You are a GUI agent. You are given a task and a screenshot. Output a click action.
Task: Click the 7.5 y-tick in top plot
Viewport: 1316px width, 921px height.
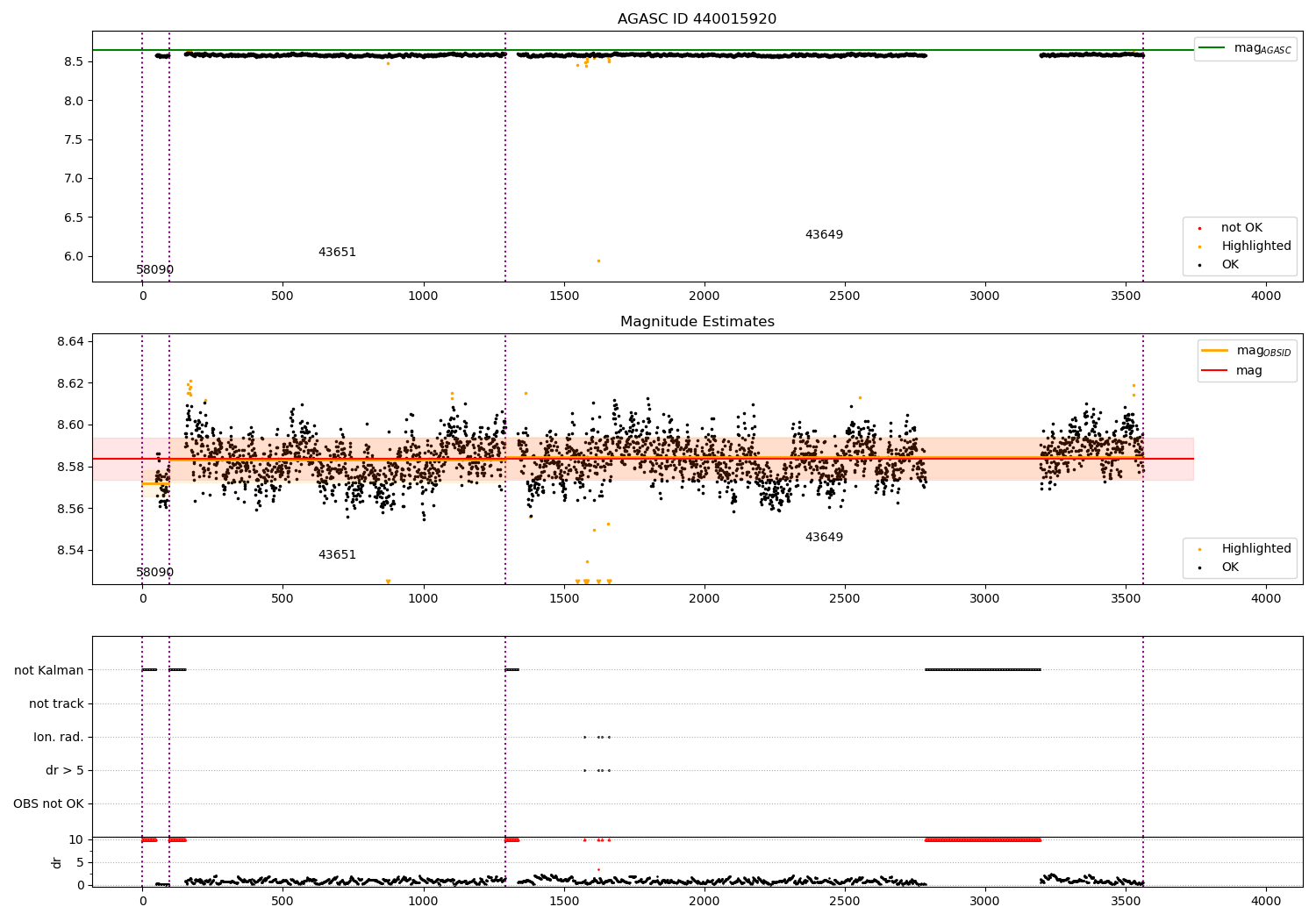[73, 139]
